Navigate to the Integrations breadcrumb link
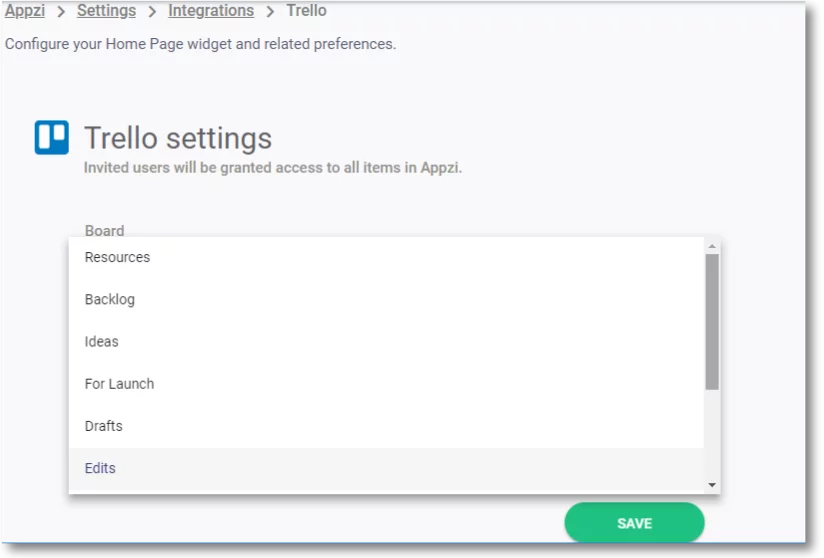This screenshot has height=558, width=824. point(211,11)
